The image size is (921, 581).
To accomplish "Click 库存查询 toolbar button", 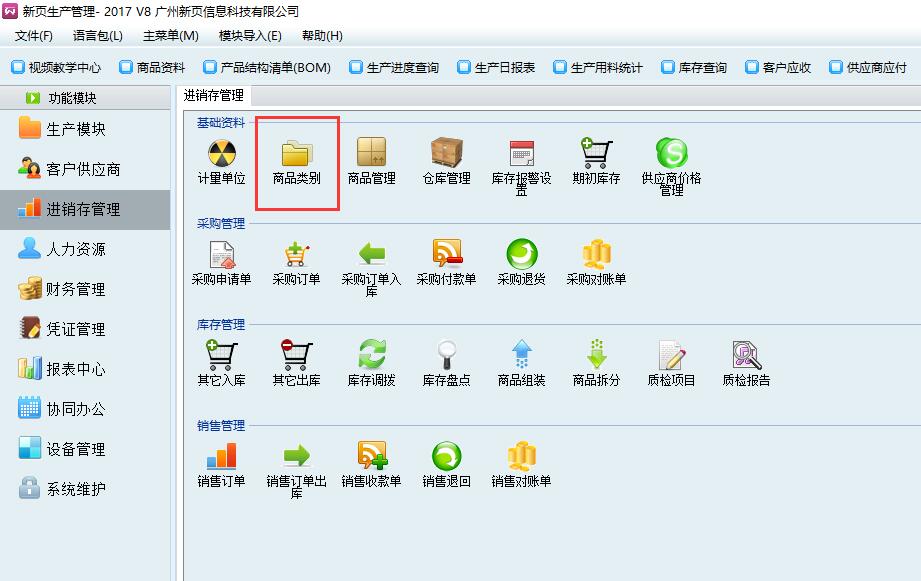I will [x=693, y=68].
